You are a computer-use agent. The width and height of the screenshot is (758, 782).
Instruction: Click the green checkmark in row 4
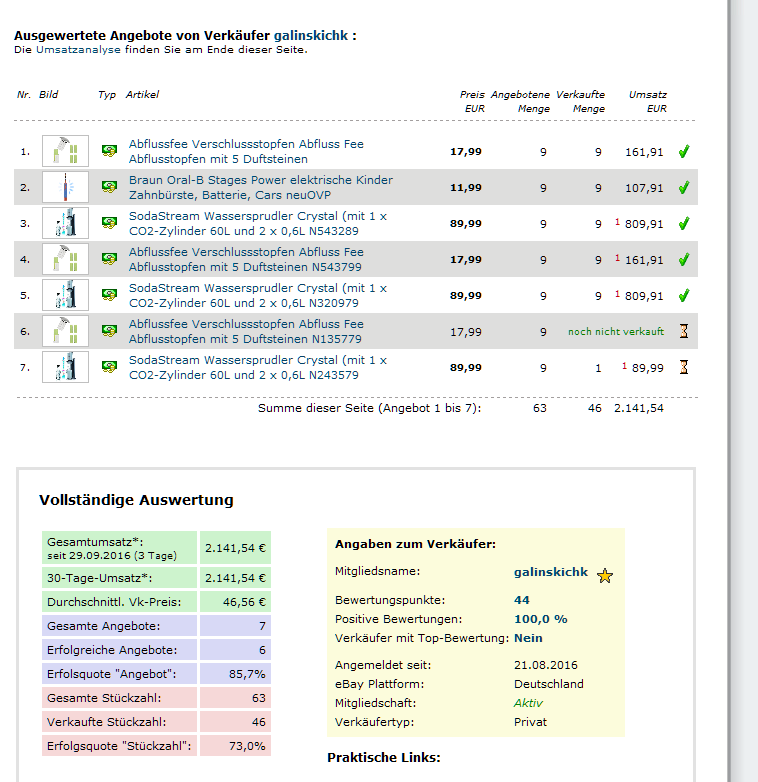click(684, 259)
